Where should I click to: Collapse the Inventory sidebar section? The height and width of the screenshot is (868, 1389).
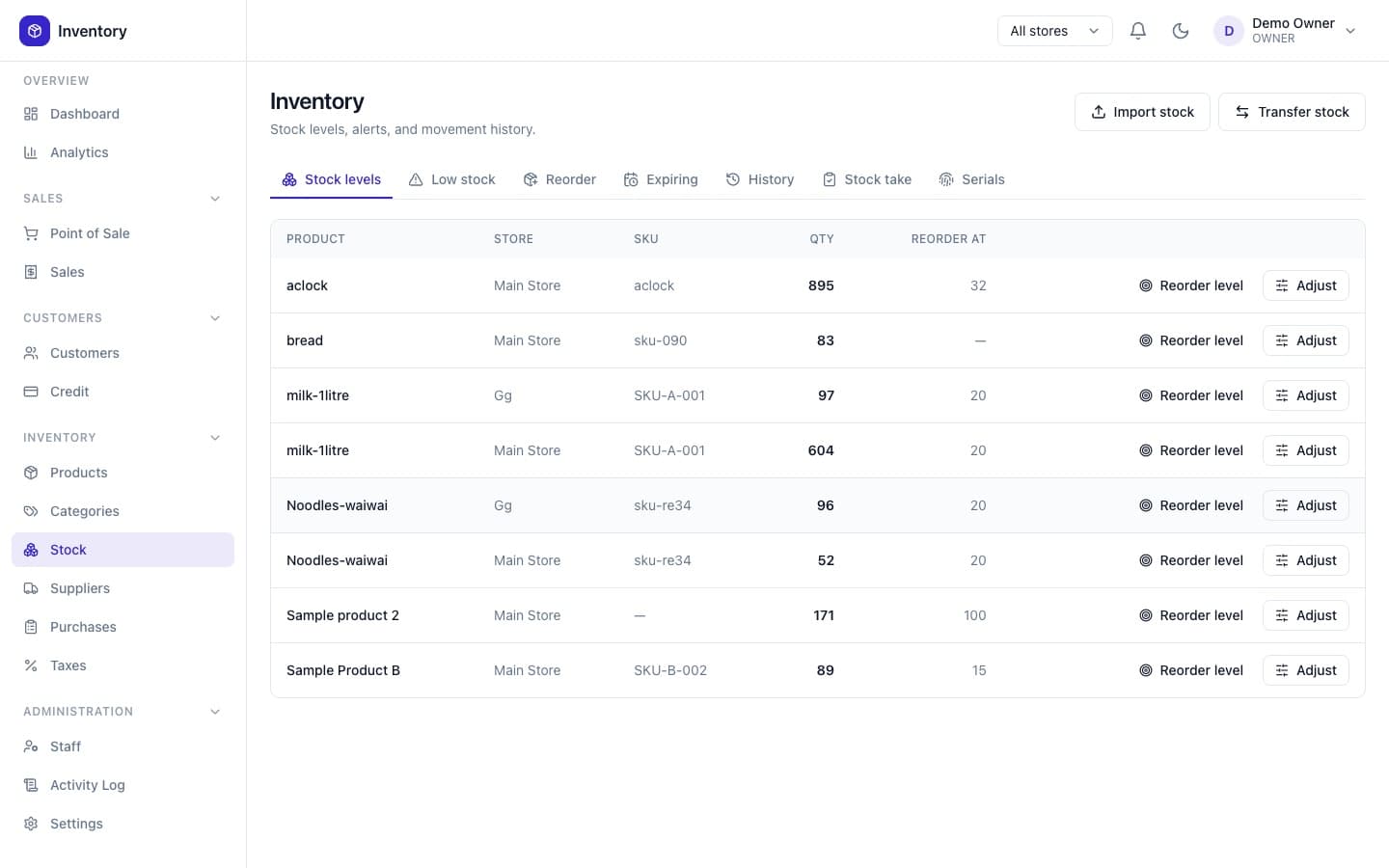215,438
